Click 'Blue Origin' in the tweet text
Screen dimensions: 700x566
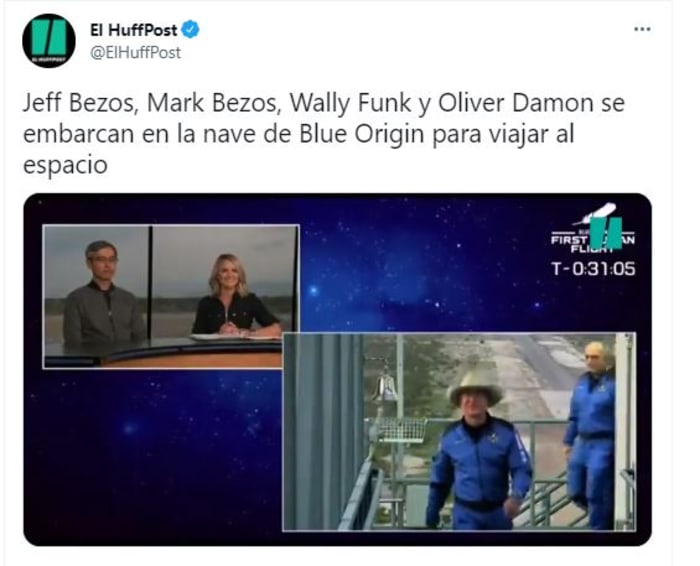361,134
